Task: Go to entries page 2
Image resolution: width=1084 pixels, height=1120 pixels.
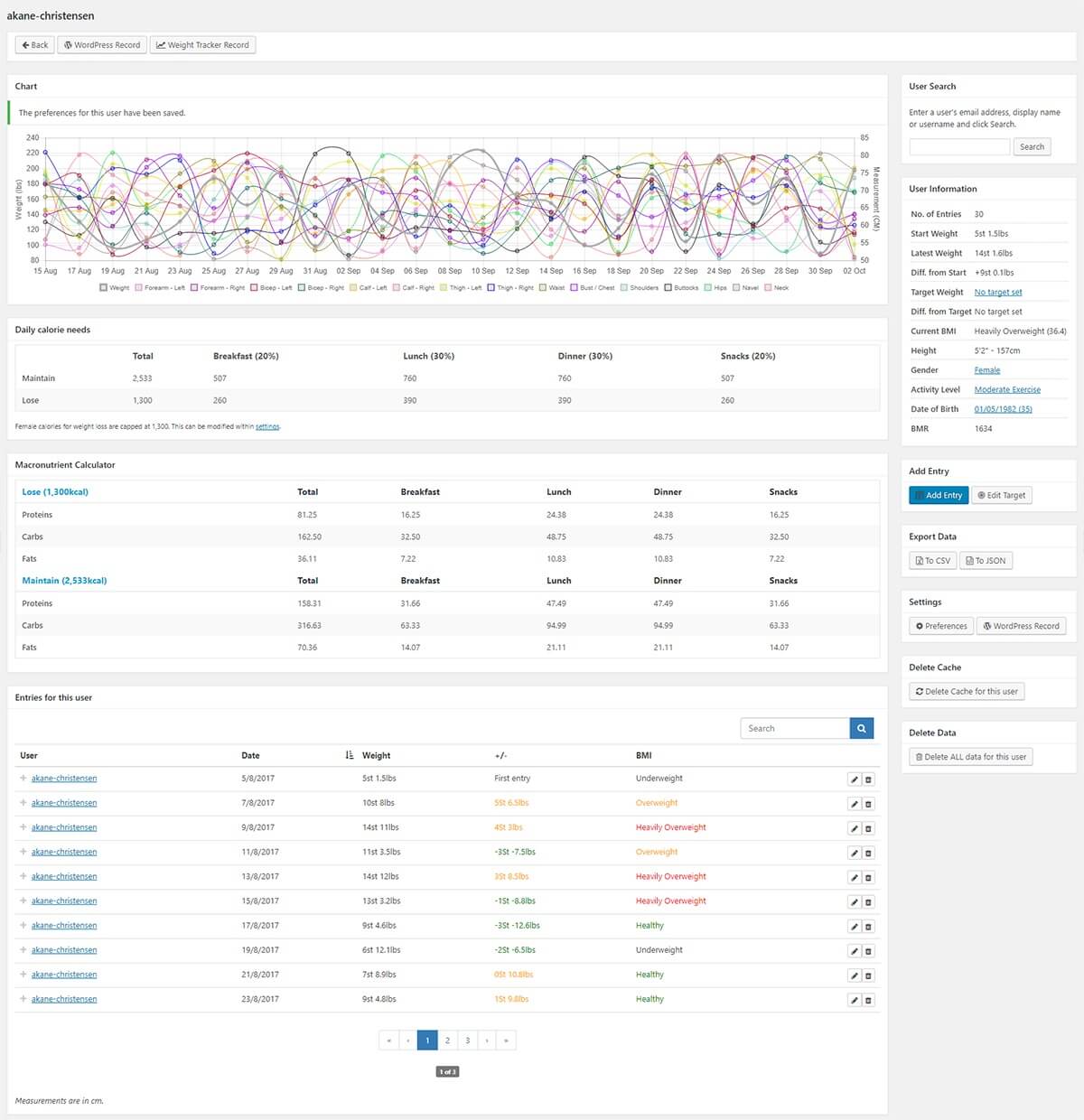Action: pyautogui.click(x=447, y=1041)
